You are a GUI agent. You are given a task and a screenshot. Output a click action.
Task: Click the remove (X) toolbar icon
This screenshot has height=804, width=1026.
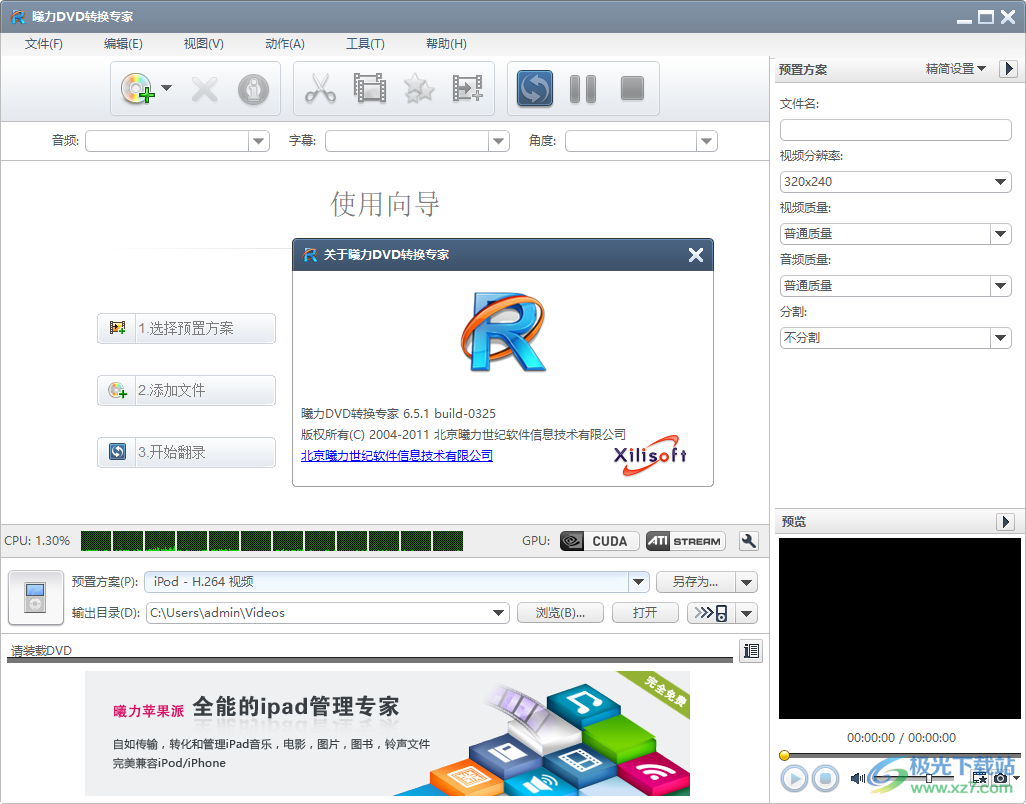tap(205, 89)
